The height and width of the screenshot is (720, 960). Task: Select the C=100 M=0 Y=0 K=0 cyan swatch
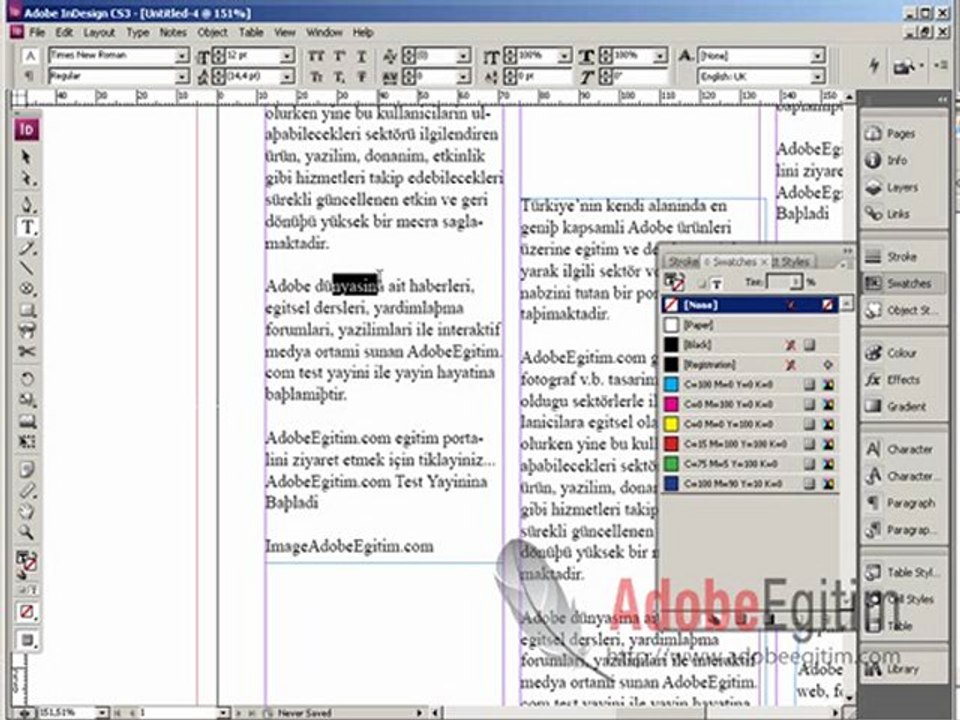pos(750,384)
